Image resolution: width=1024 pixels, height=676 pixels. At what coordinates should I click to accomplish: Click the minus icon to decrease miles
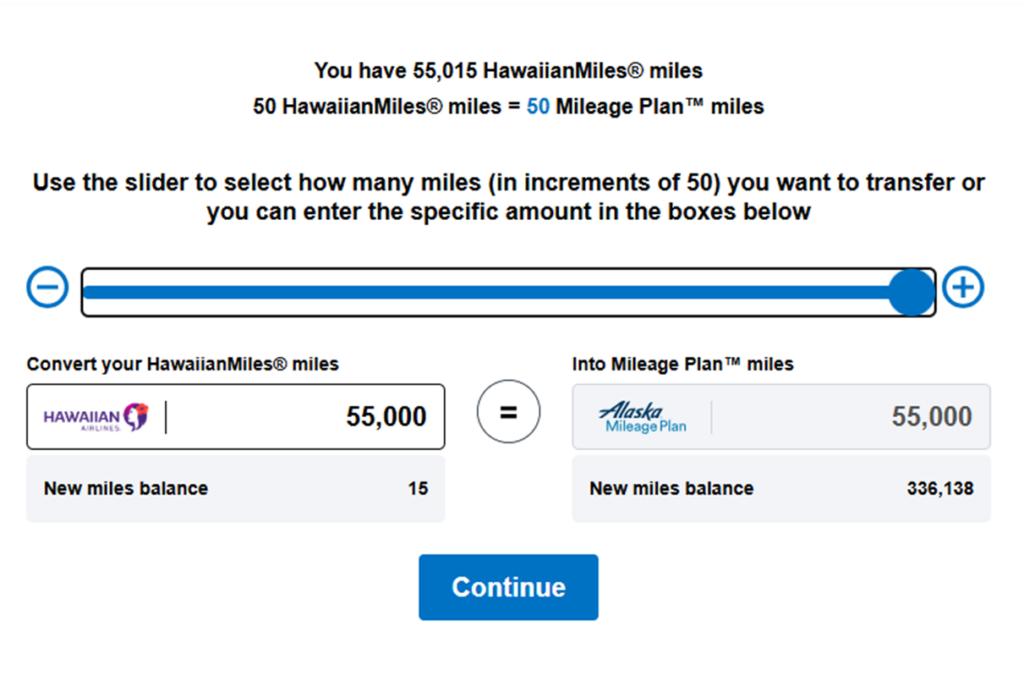(x=47, y=287)
